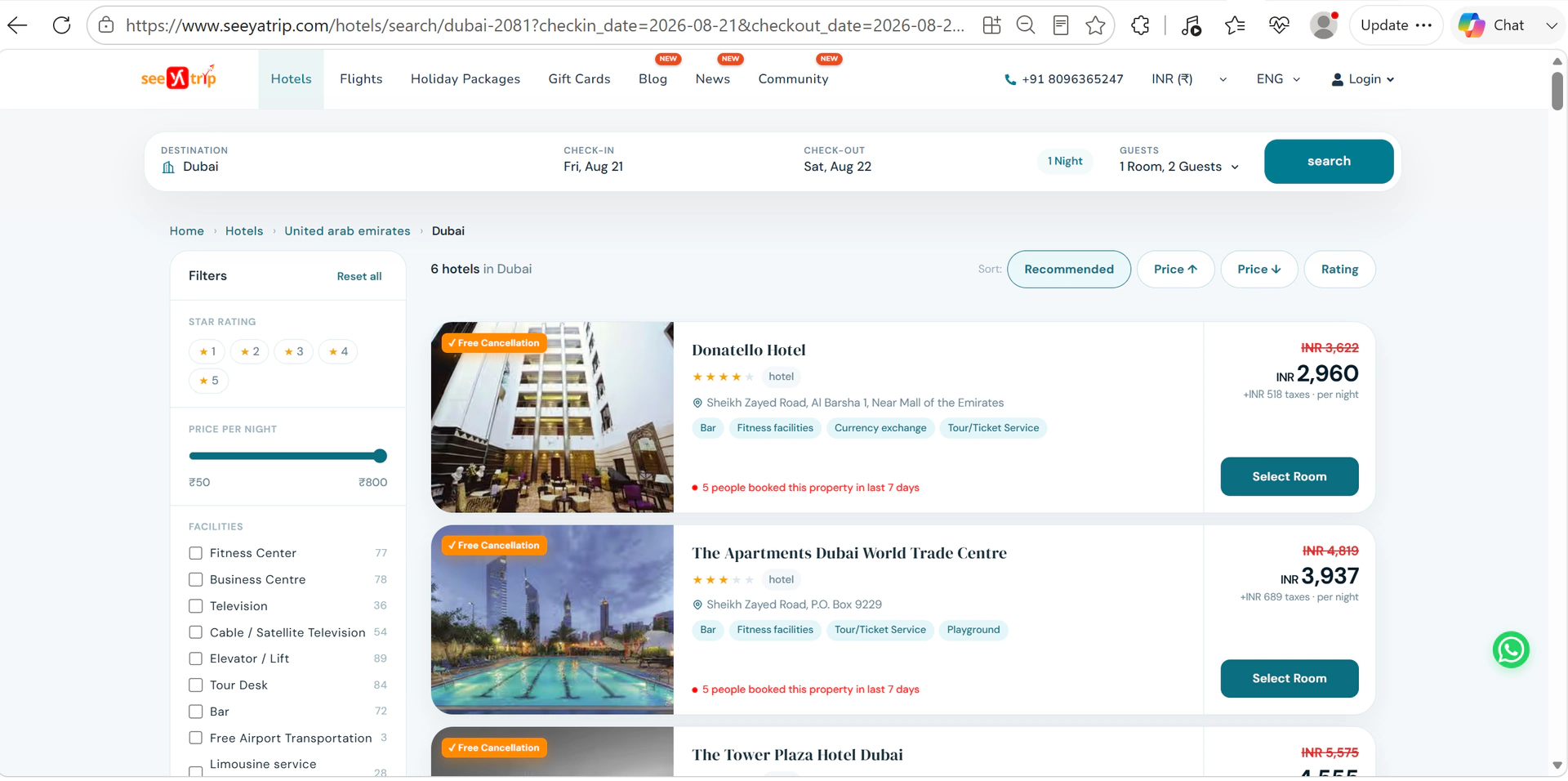The image size is (1568, 781).
Task: Check the Business Centre facility filter
Action: pos(196,579)
